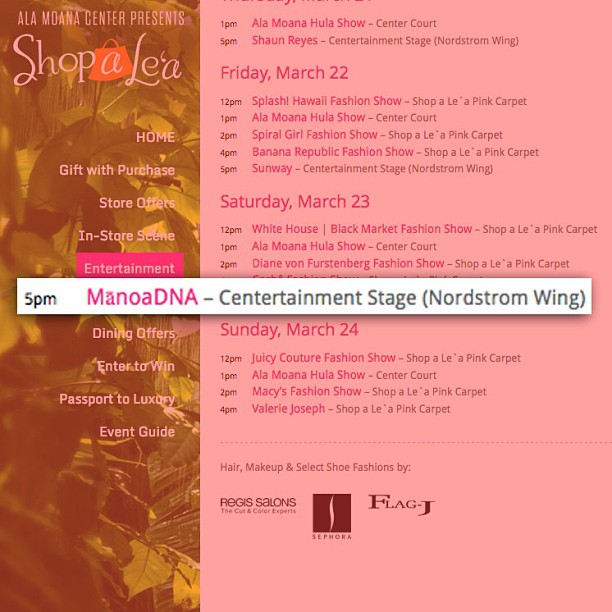612x612 pixels.
Task: Open Splash! Hawaii Fashion Show link
Action: click(x=327, y=101)
